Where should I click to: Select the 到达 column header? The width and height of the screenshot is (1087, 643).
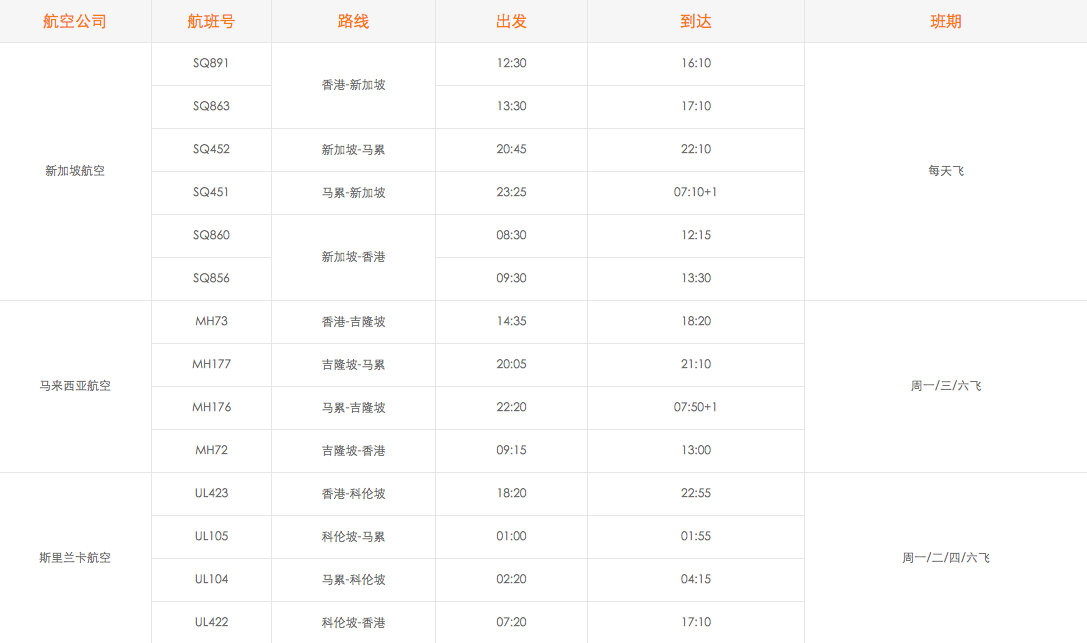coord(696,21)
